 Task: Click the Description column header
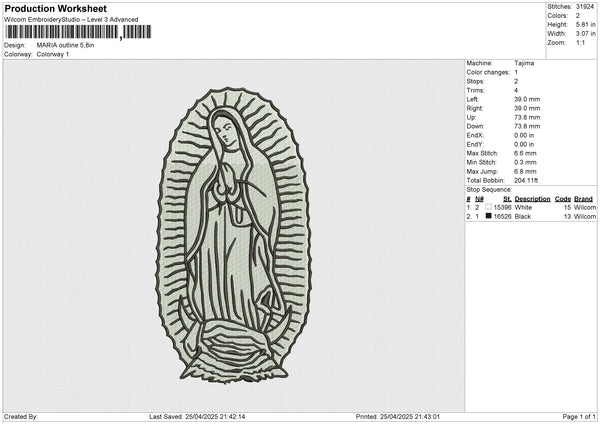tap(532, 198)
